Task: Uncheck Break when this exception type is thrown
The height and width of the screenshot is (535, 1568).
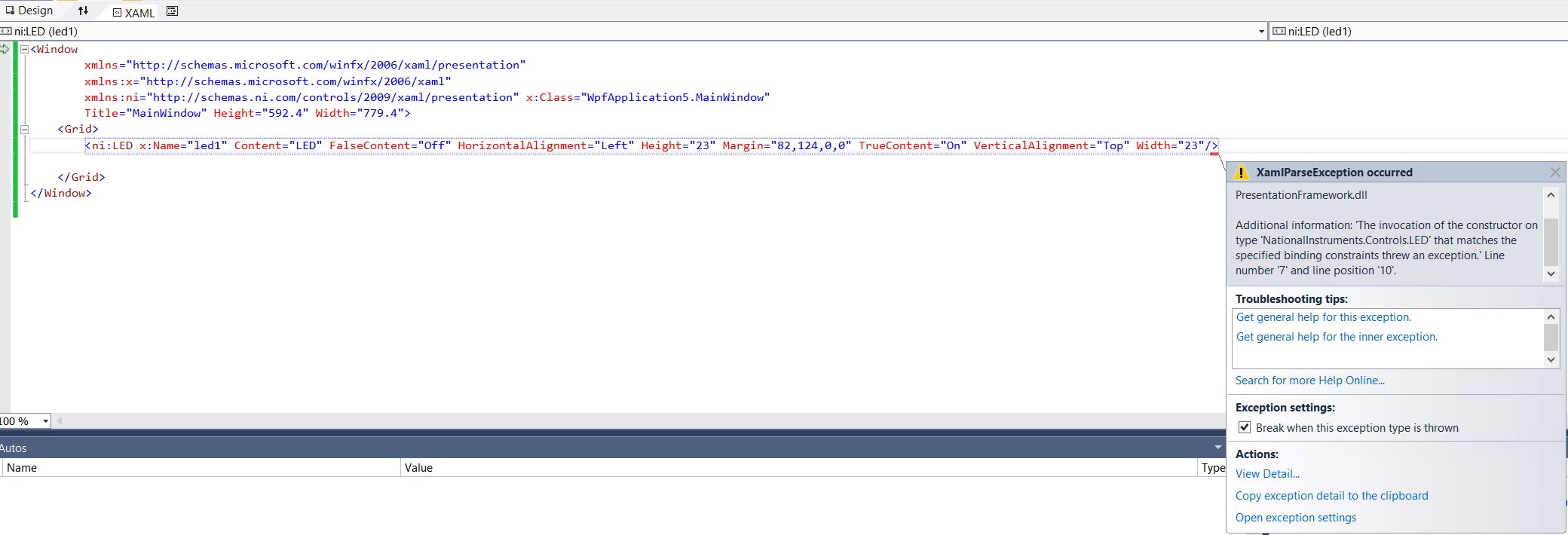Action: (x=1245, y=428)
